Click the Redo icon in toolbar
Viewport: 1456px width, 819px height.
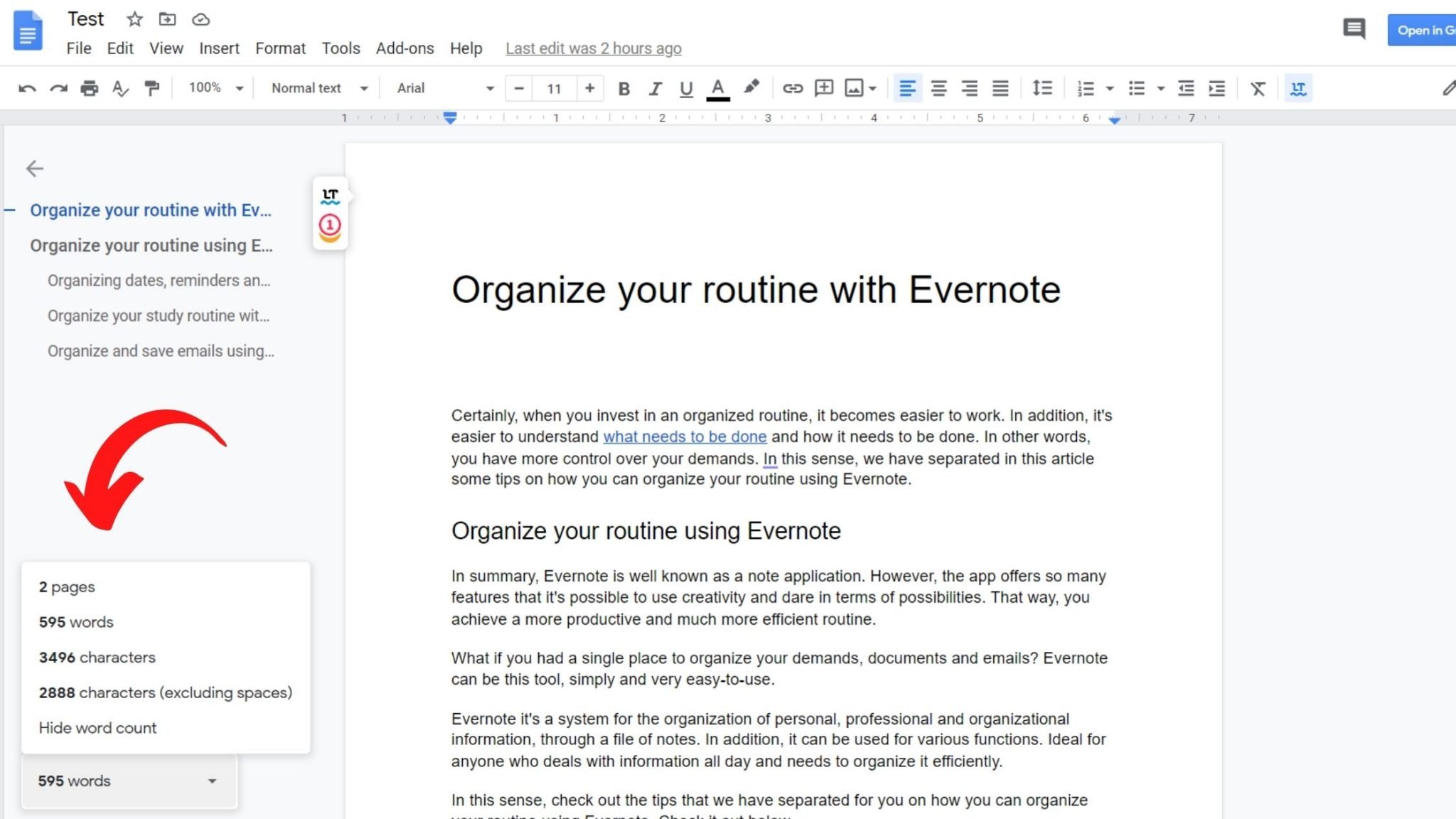58,88
